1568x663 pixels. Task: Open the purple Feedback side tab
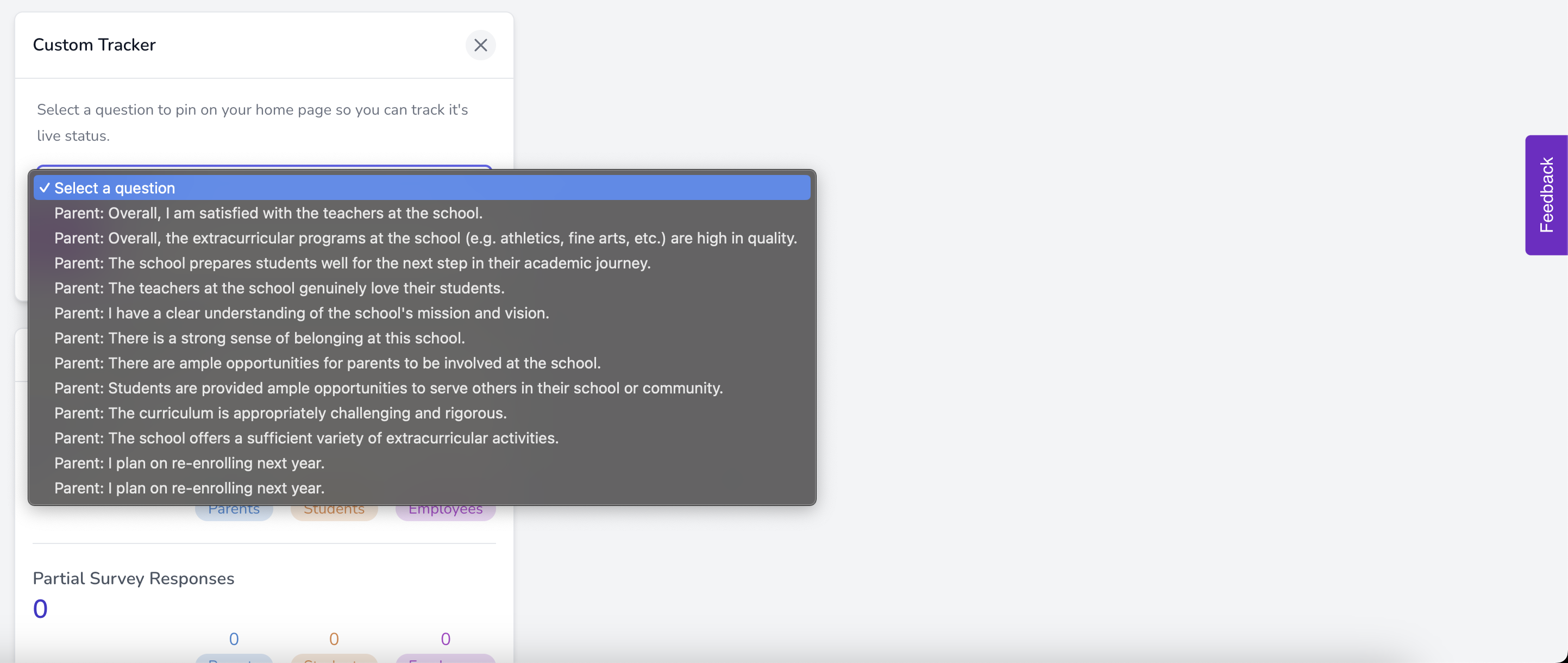point(1546,195)
